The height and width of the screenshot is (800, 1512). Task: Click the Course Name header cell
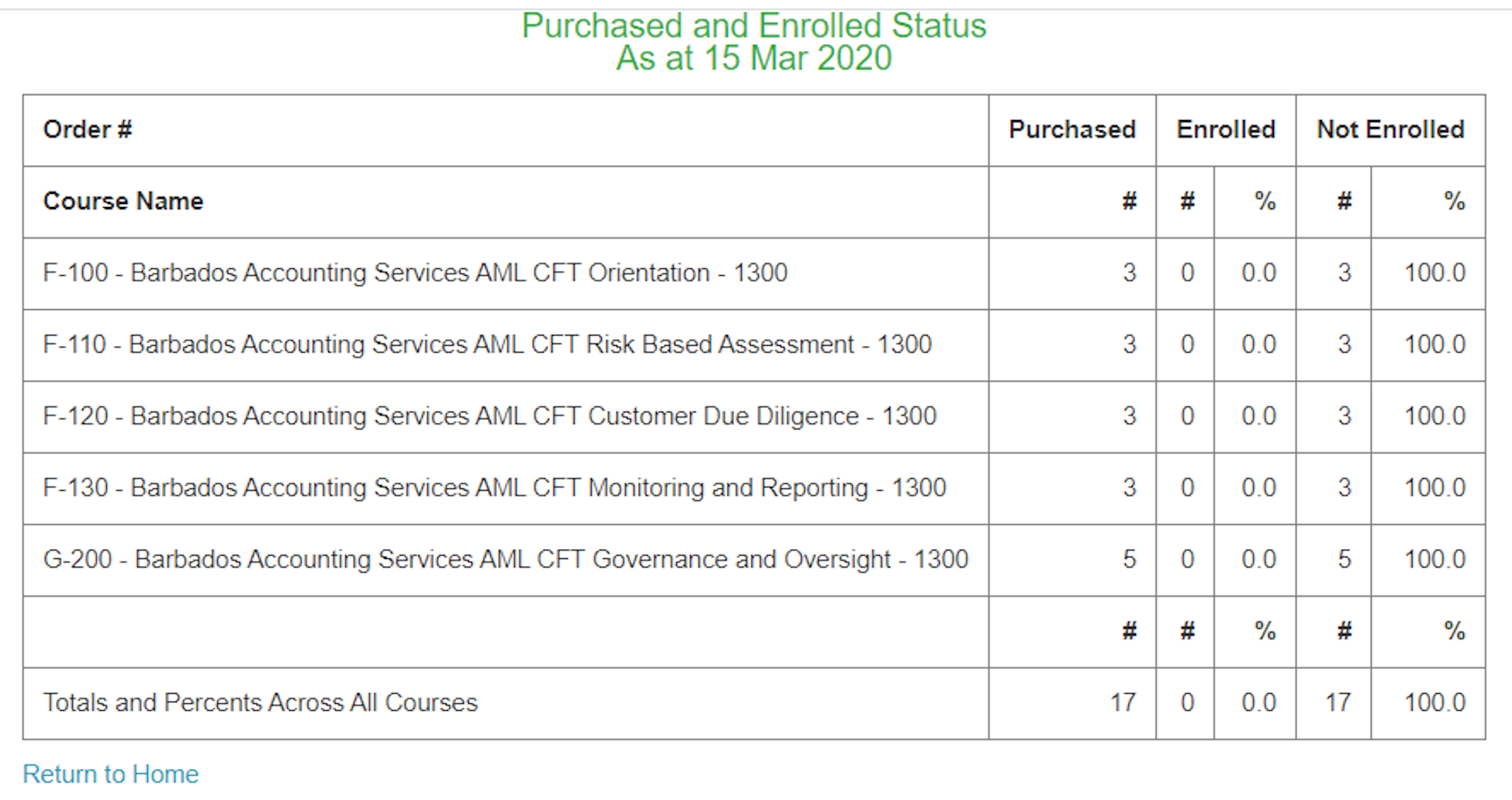point(123,201)
